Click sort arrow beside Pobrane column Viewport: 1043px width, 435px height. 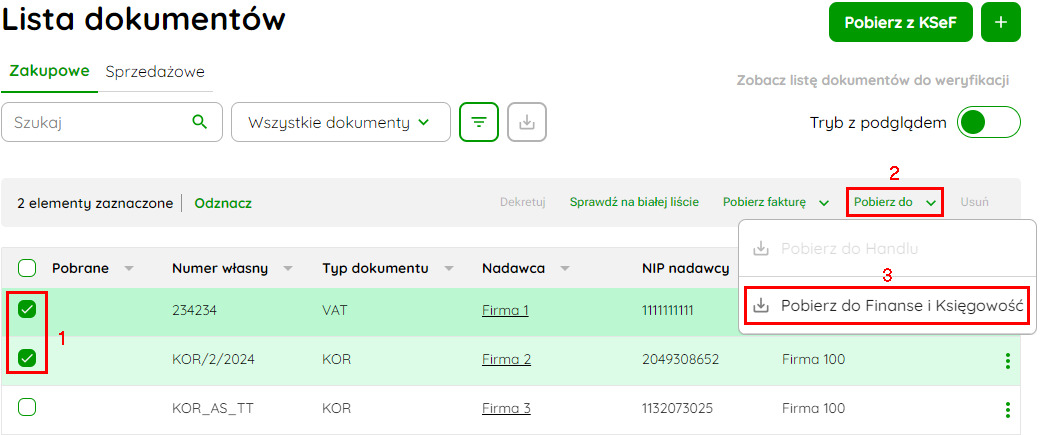tap(129, 269)
